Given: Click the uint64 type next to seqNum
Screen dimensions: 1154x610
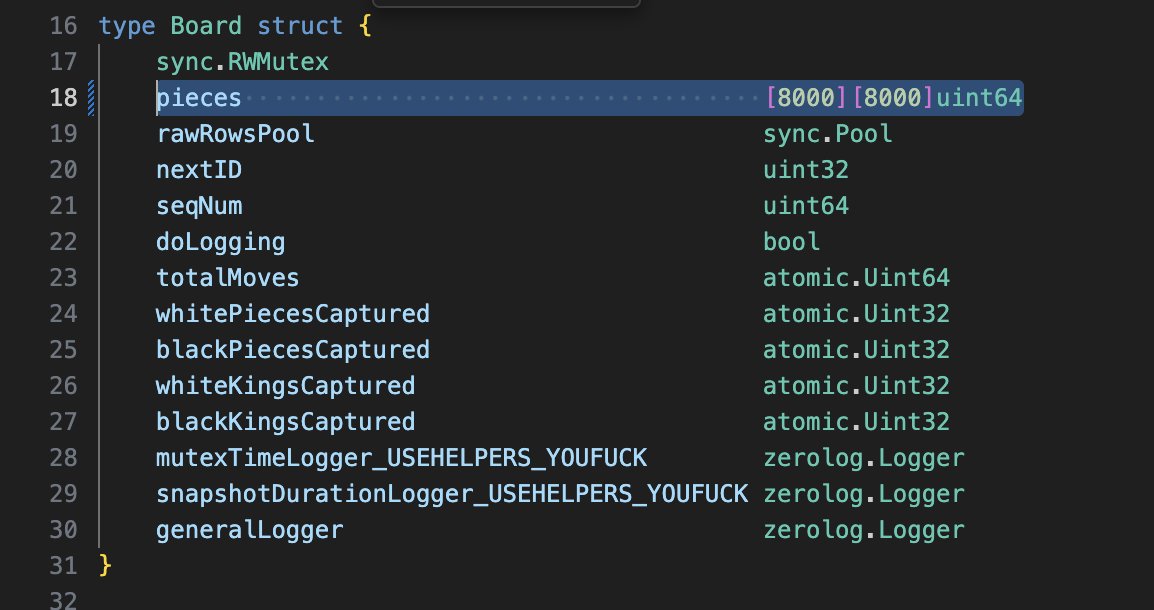Looking at the screenshot, I should 806,206.
